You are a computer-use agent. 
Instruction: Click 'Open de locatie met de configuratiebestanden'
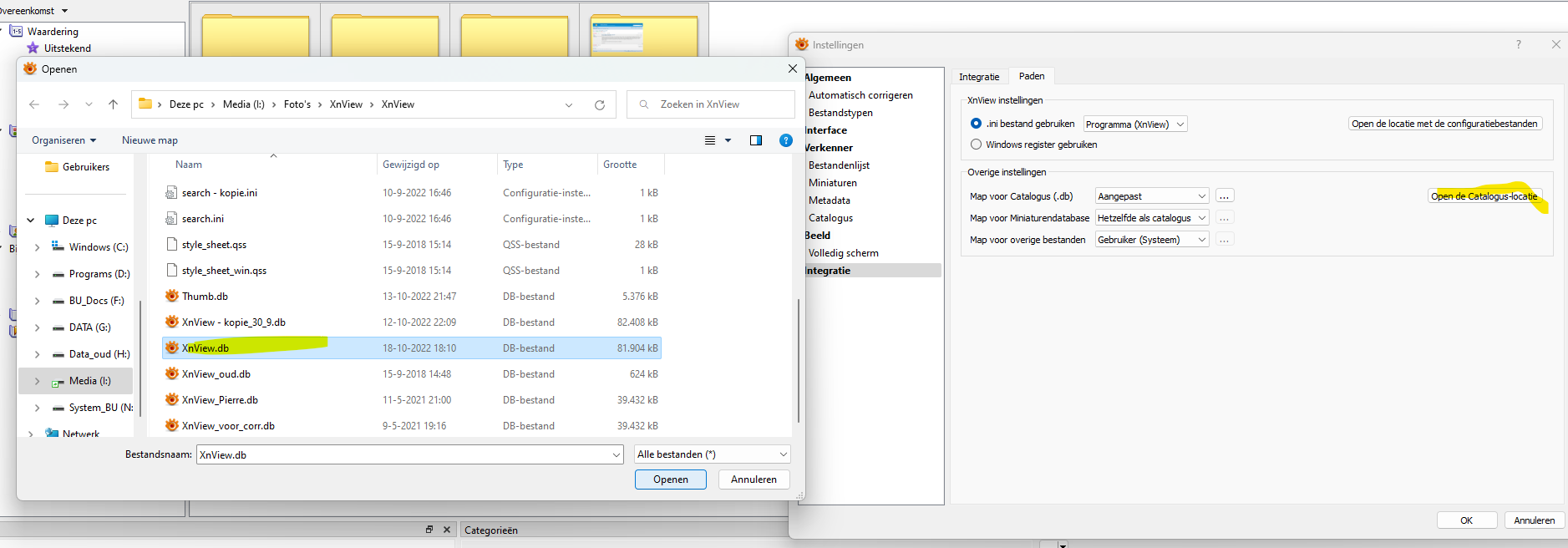coord(1445,124)
